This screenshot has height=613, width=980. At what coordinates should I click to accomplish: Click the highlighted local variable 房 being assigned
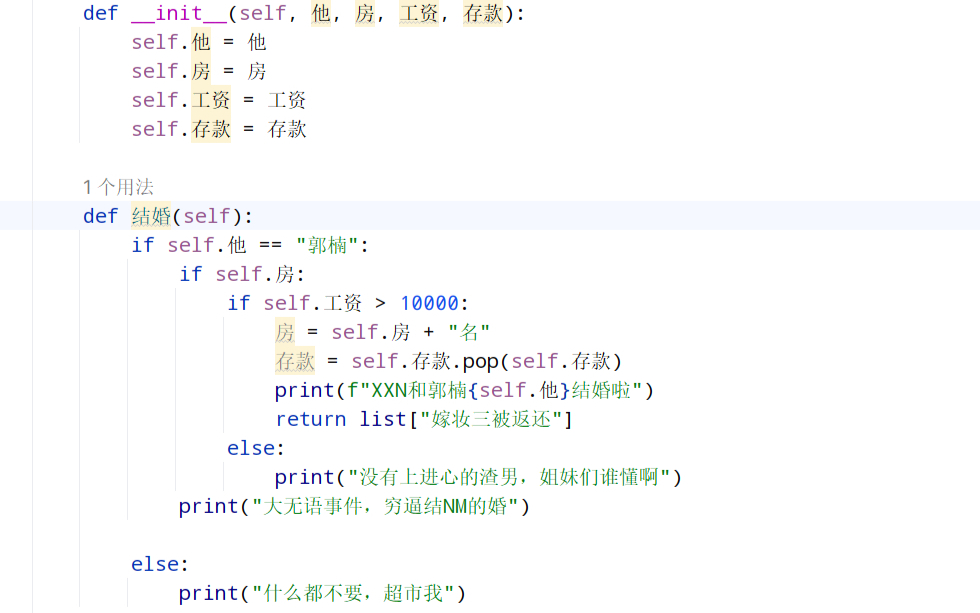(285, 332)
